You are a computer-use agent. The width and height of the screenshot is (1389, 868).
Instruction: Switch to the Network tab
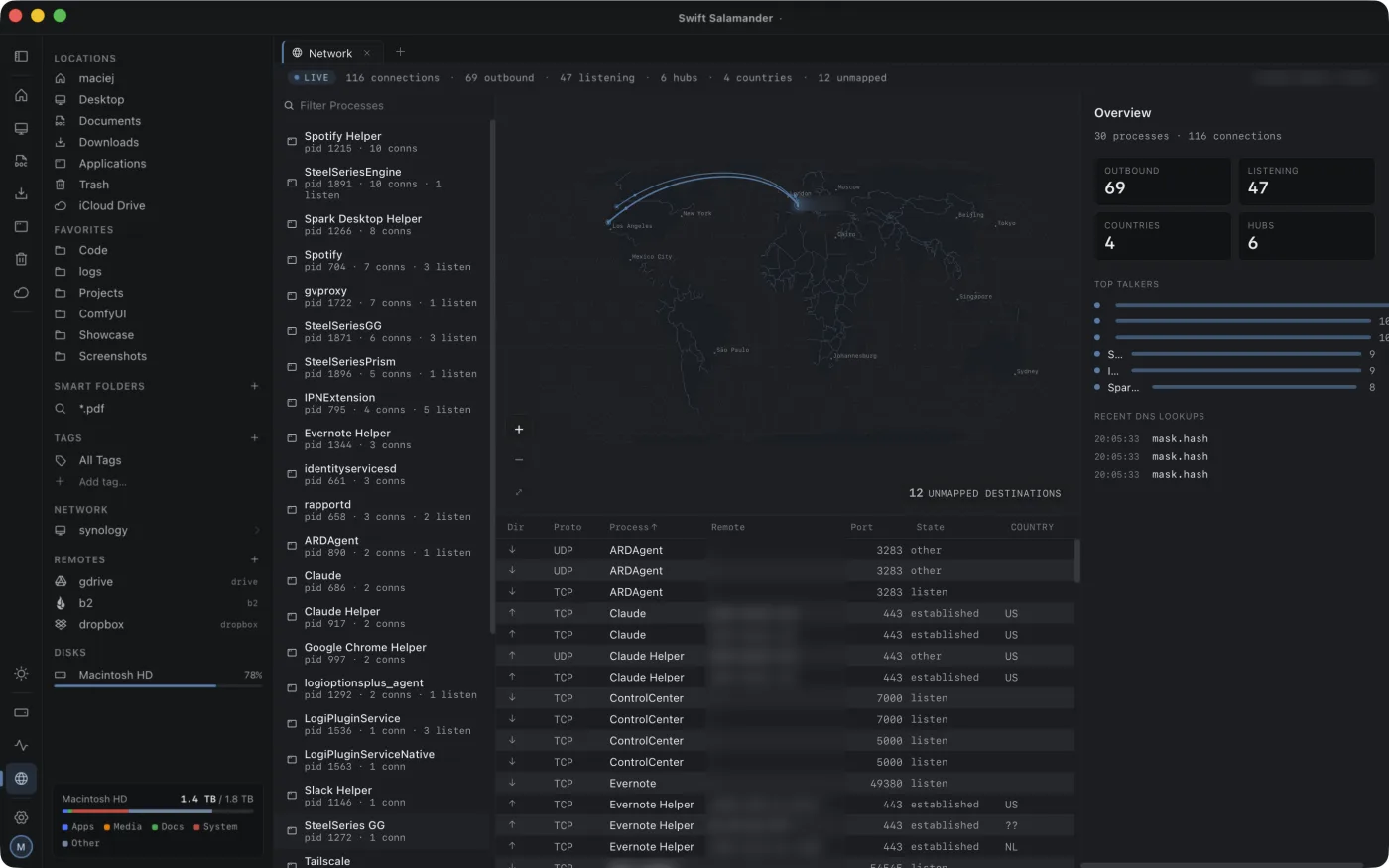329,53
